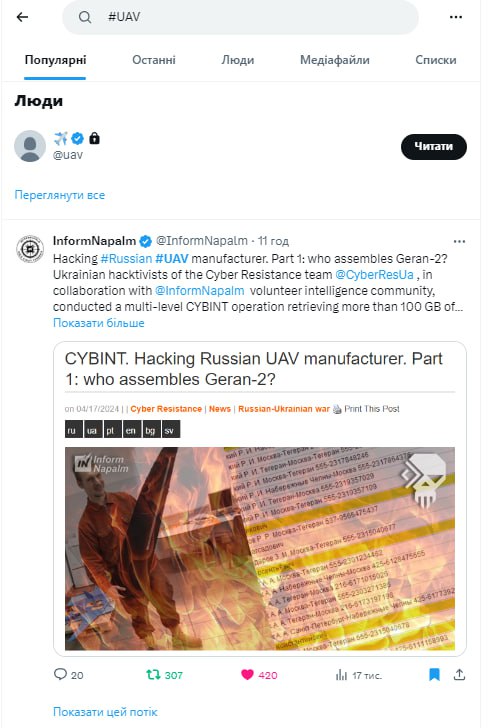
Task: Open the InformNapalm profile picture
Action: [30, 248]
